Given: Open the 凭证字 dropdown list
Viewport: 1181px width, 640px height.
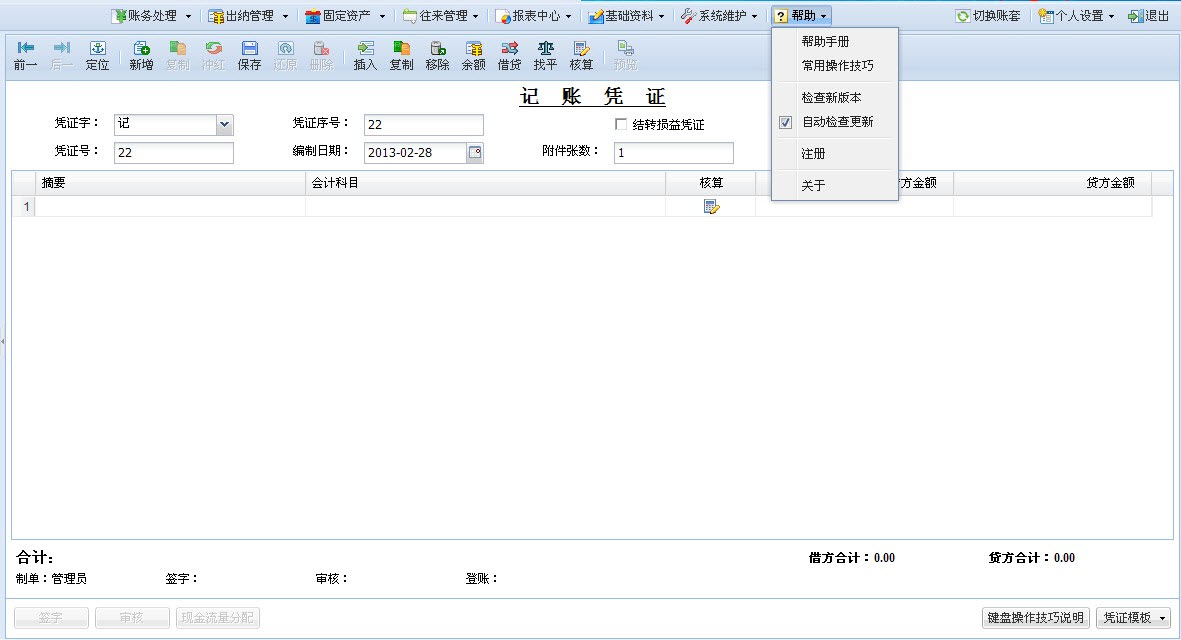Looking at the screenshot, I should 224,125.
